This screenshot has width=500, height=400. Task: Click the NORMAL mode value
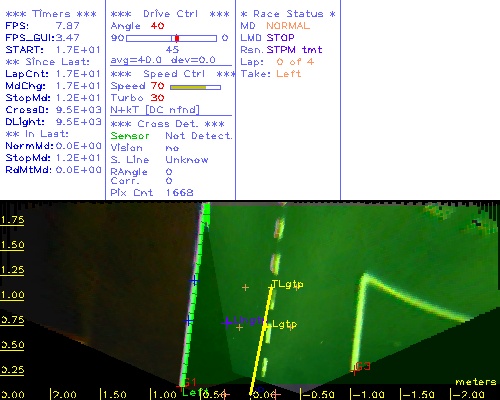click(x=288, y=26)
